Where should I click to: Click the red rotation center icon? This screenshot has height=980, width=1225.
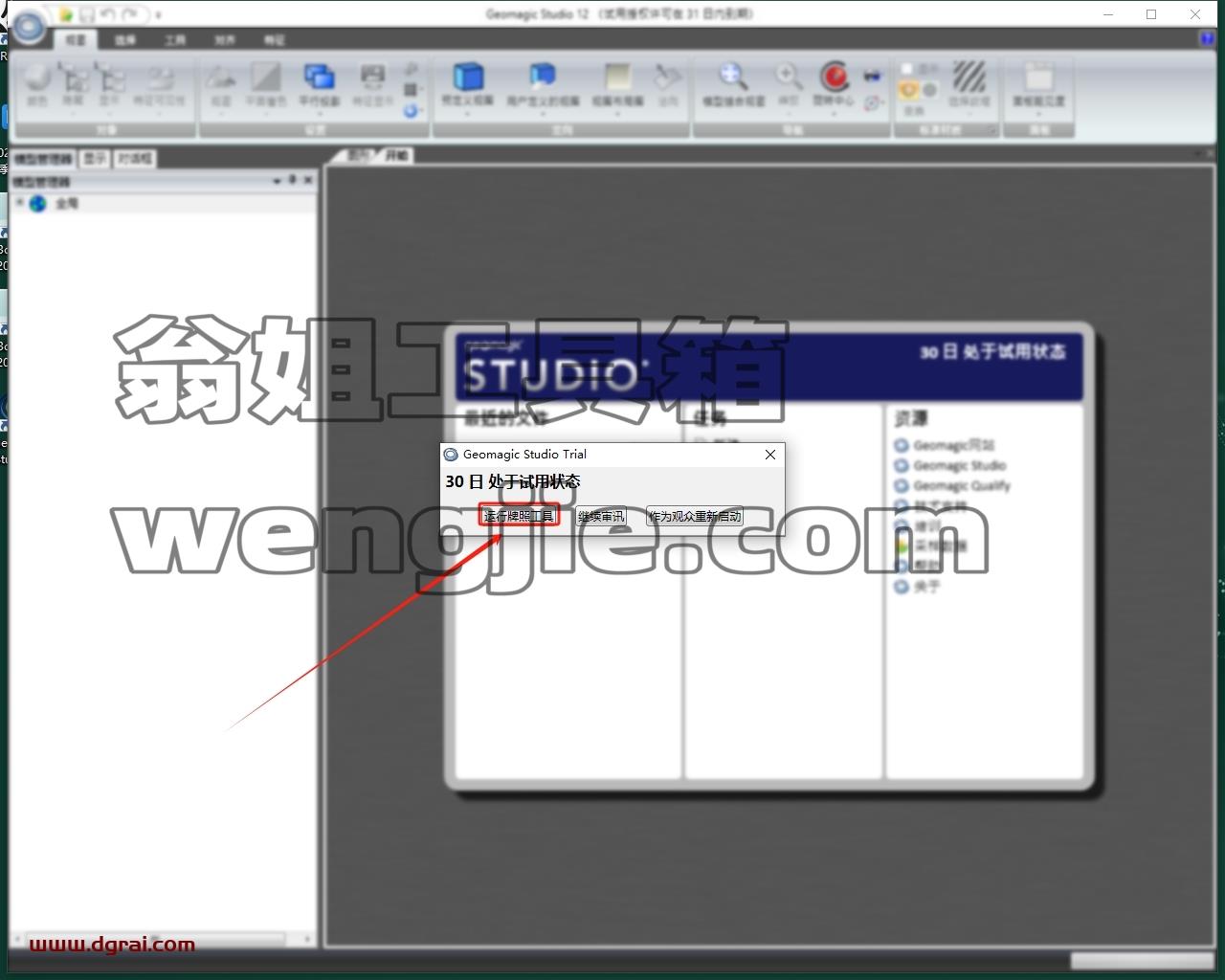pos(835,76)
